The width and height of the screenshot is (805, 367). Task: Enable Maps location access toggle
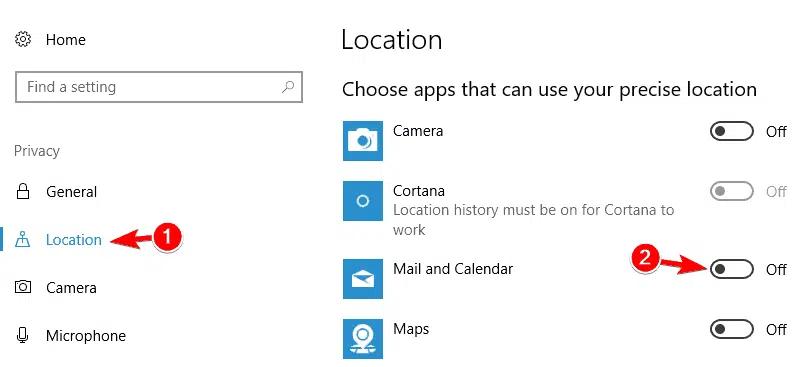[x=732, y=329]
